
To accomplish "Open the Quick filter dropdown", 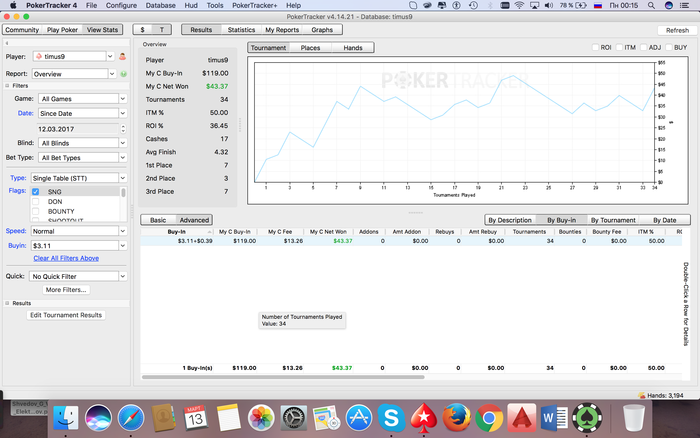I will tap(122, 276).
